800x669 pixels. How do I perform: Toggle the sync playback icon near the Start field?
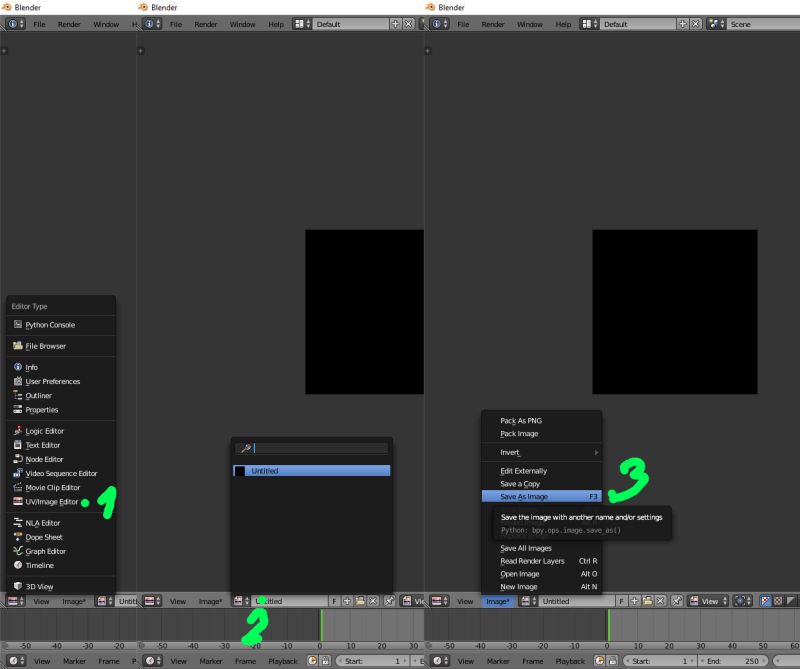[x=598, y=661]
